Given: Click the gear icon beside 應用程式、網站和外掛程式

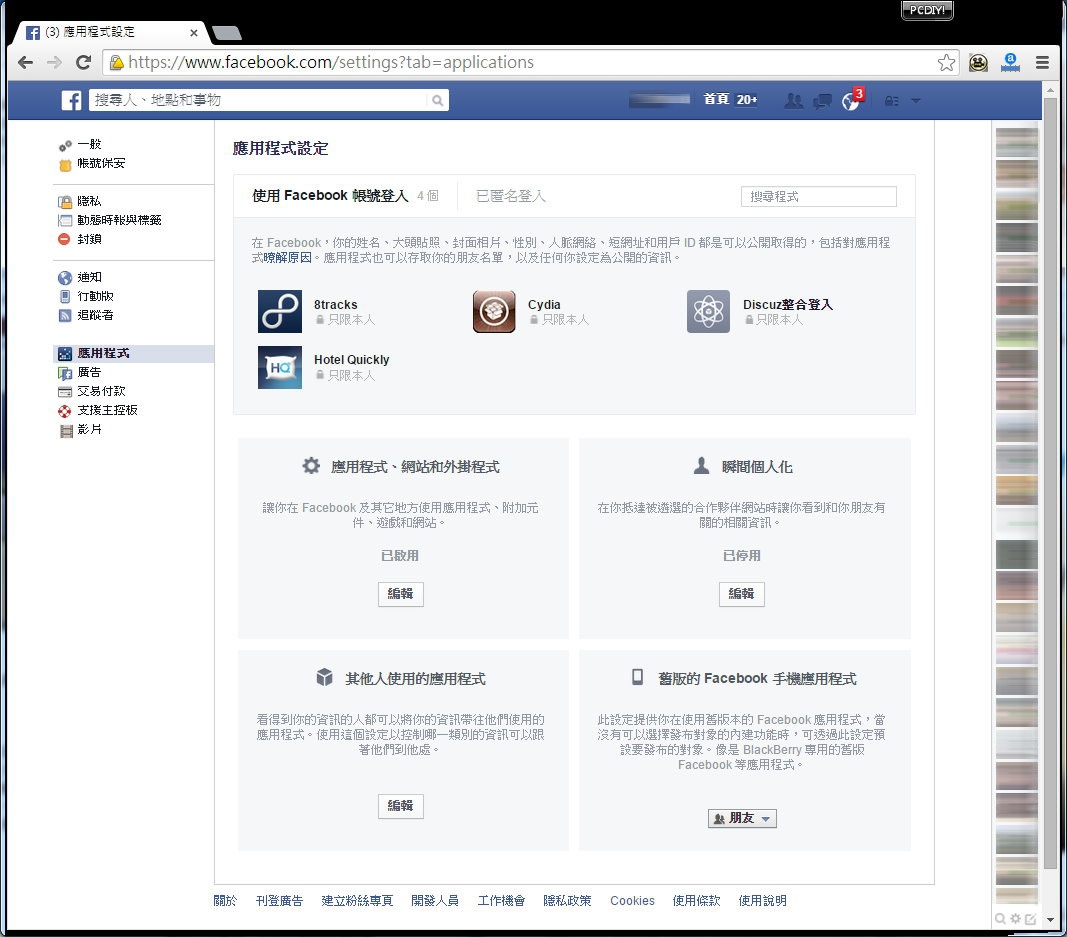Looking at the screenshot, I should tap(311, 466).
